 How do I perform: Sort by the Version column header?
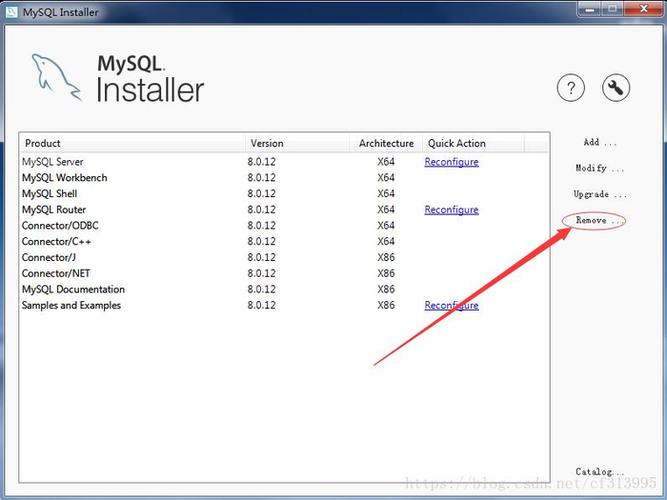[297, 143]
